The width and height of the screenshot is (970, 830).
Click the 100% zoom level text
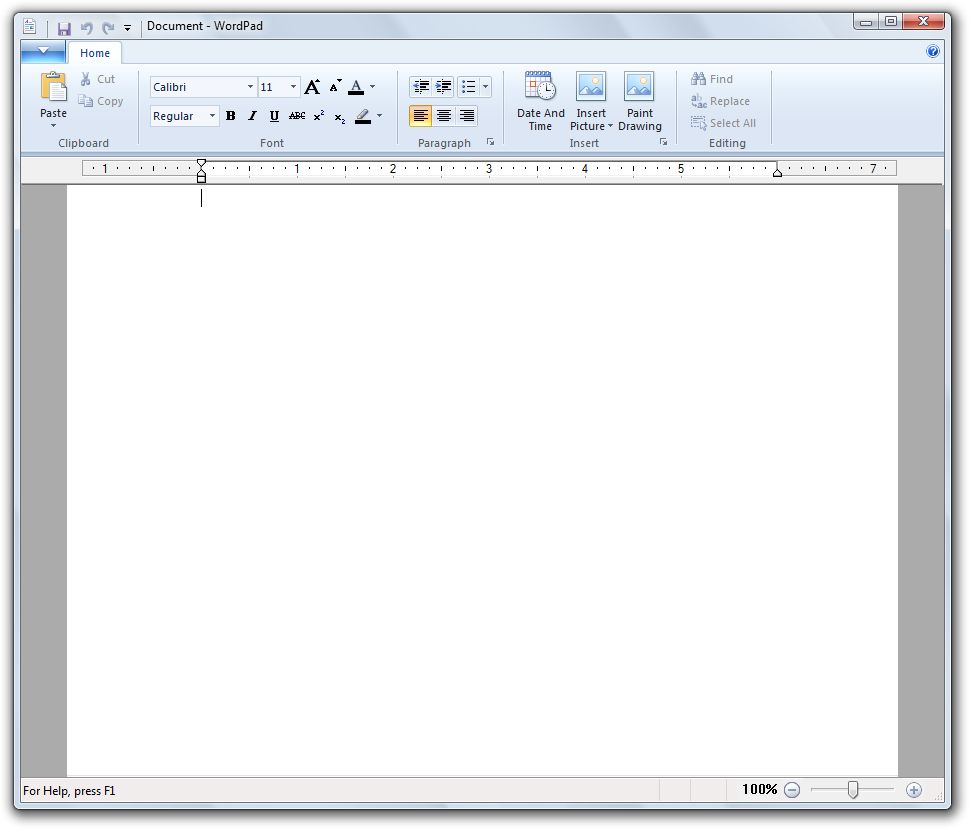click(759, 789)
